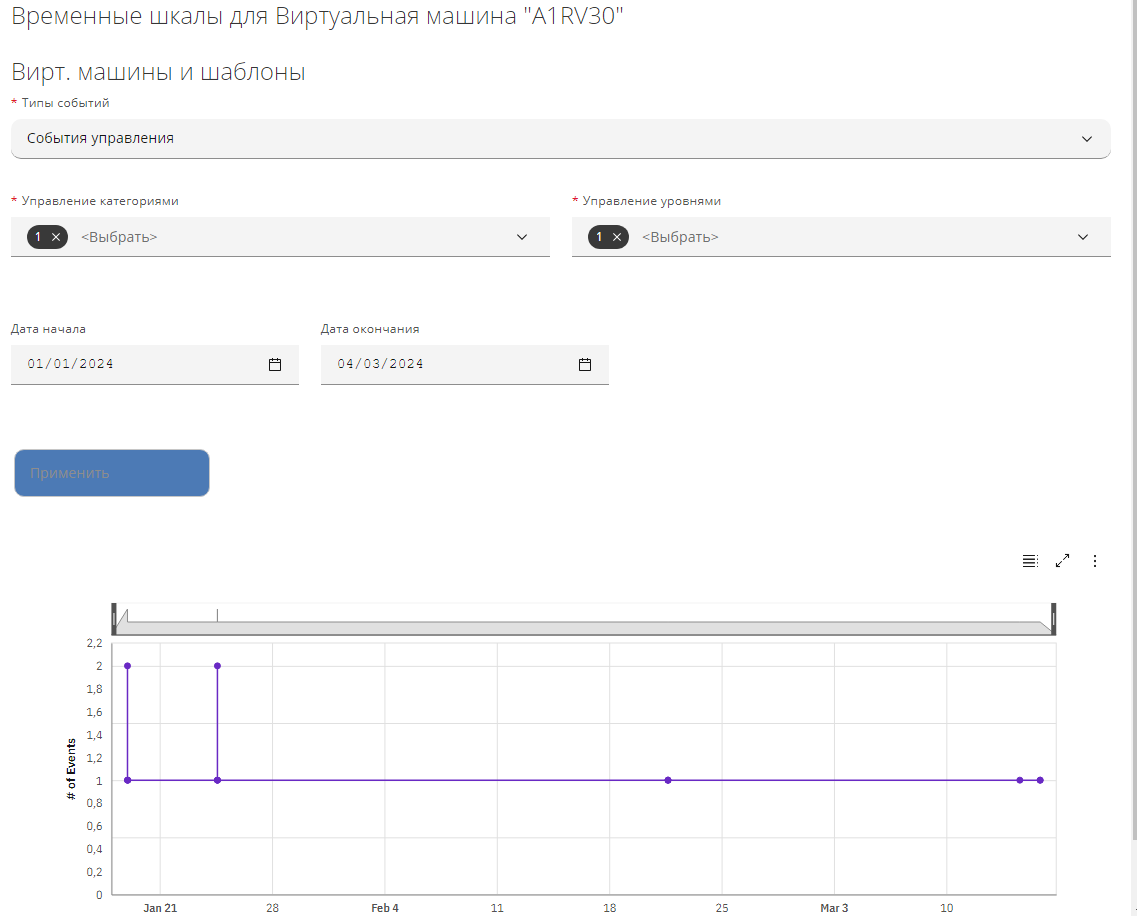Image resolution: width=1137 pixels, height=916 pixels.
Task: Select the last data point on chart
Action: (1040, 780)
